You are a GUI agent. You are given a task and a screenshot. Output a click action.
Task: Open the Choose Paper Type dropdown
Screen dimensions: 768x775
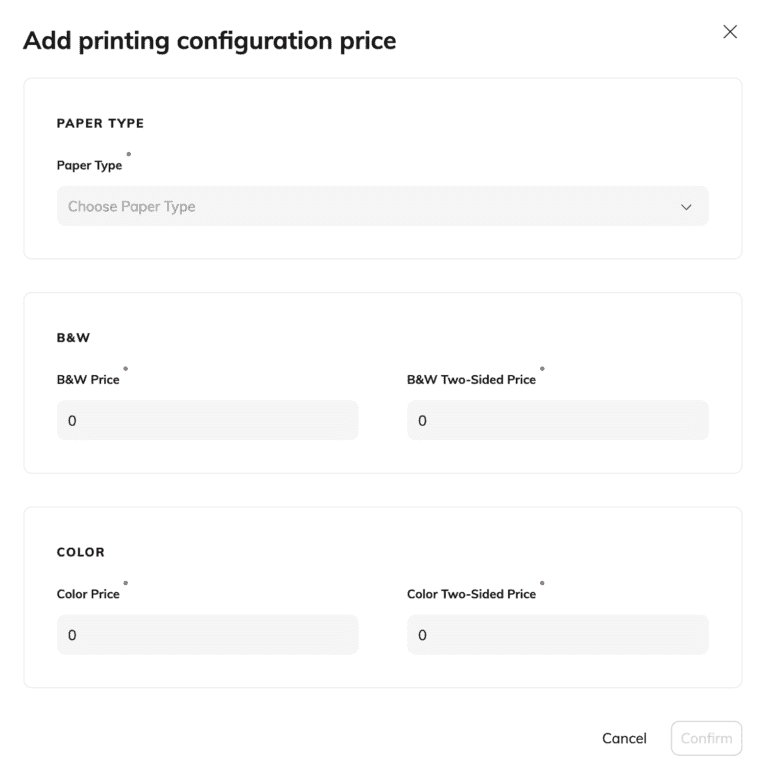(x=382, y=206)
